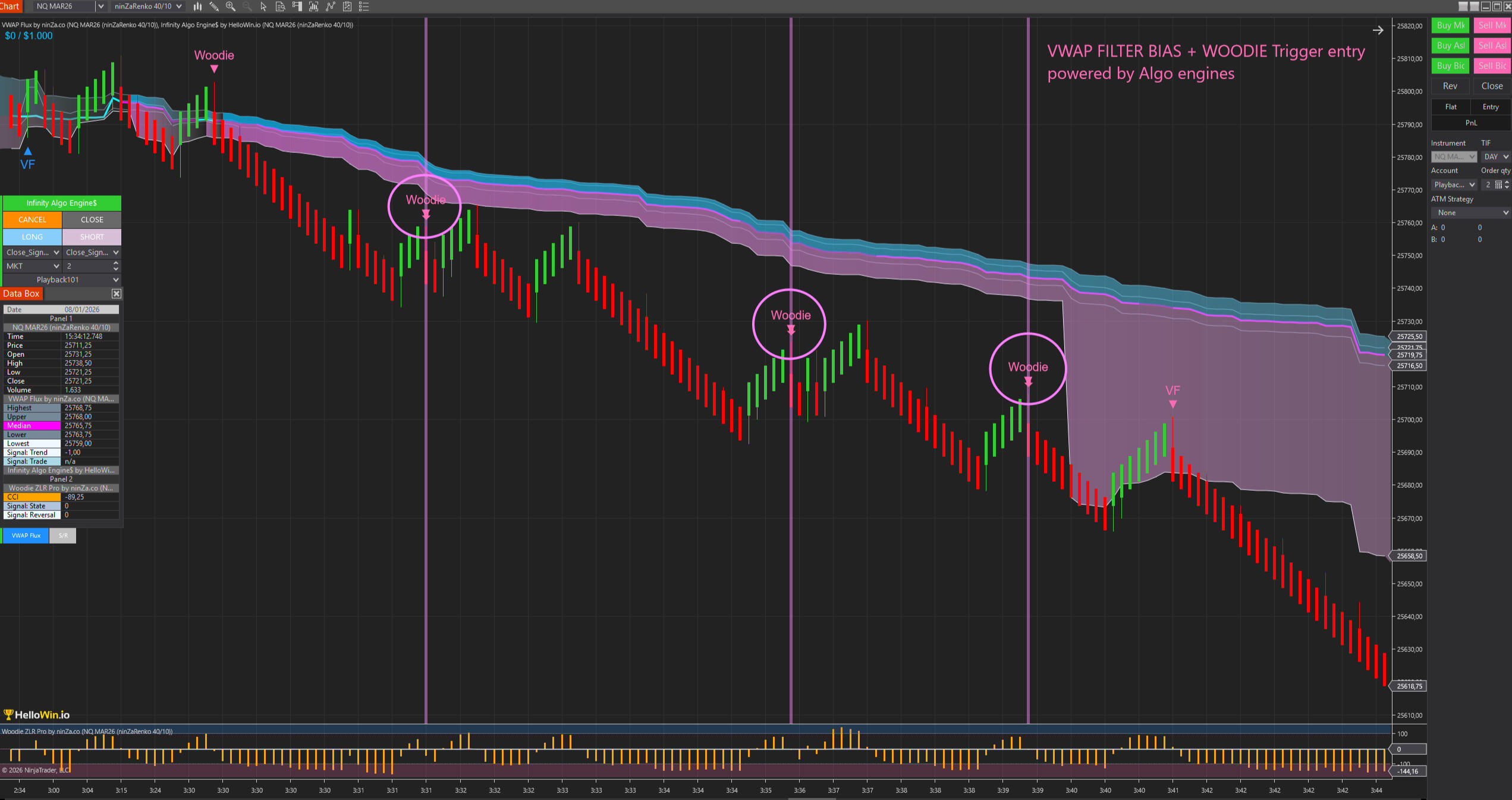Screen dimensions: 1512x800
Task: Open the Data Box toolbar icon
Action: point(280,7)
